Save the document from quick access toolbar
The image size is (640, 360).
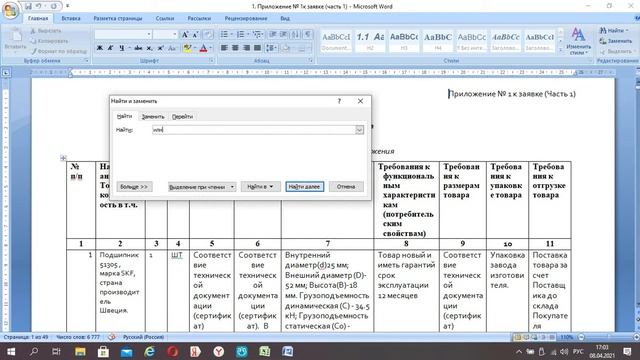point(28,6)
